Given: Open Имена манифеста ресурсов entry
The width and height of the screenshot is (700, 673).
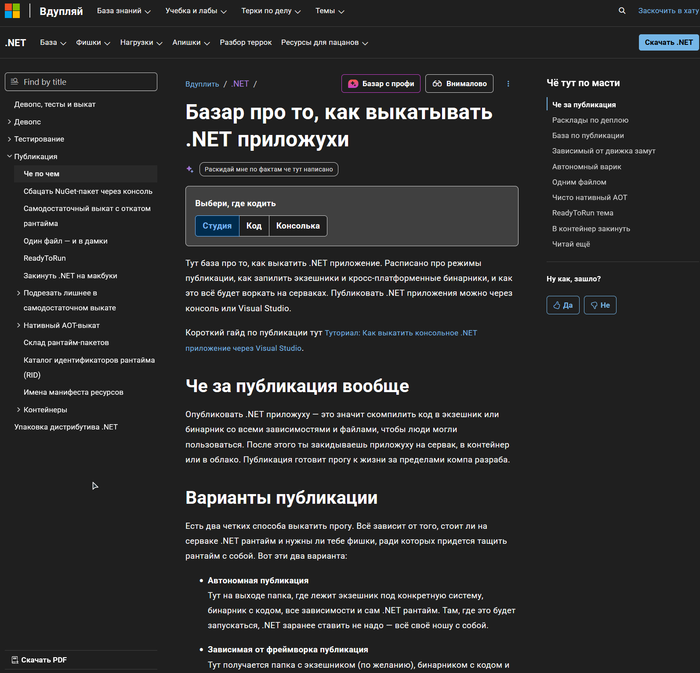Looking at the screenshot, I should [73, 392].
